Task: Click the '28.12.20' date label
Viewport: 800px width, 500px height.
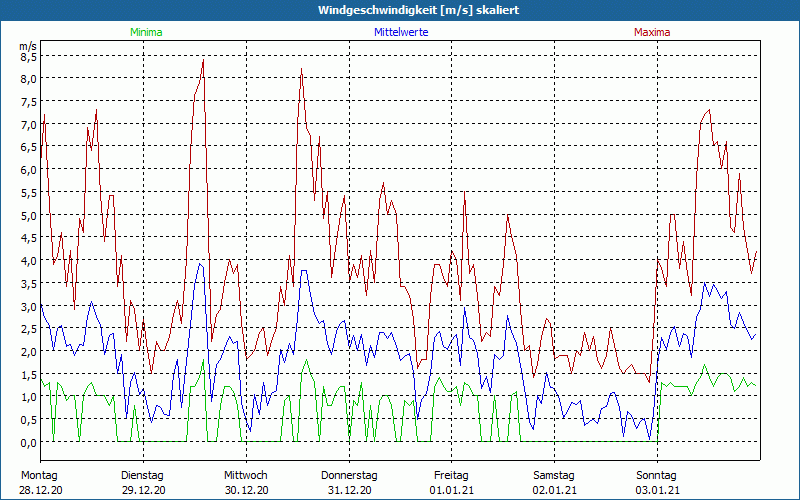Action: [x=41, y=490]
